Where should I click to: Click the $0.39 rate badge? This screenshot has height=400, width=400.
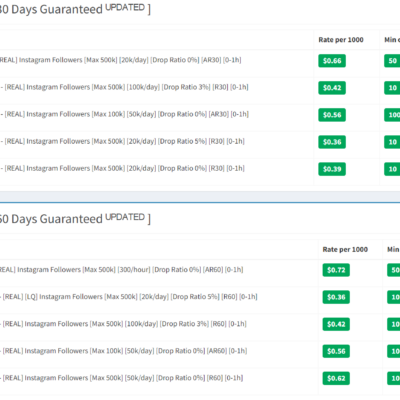pyautogui.click(x=332, y=169)
